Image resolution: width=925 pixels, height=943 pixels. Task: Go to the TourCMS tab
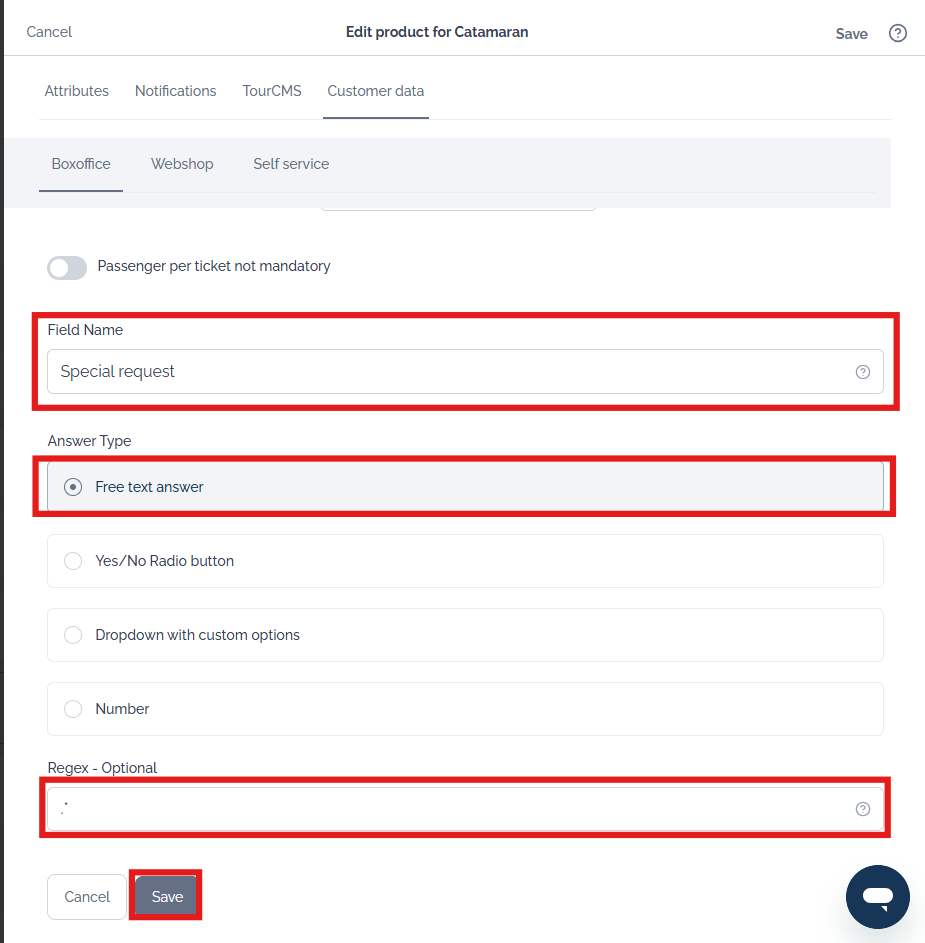point(272,91)
